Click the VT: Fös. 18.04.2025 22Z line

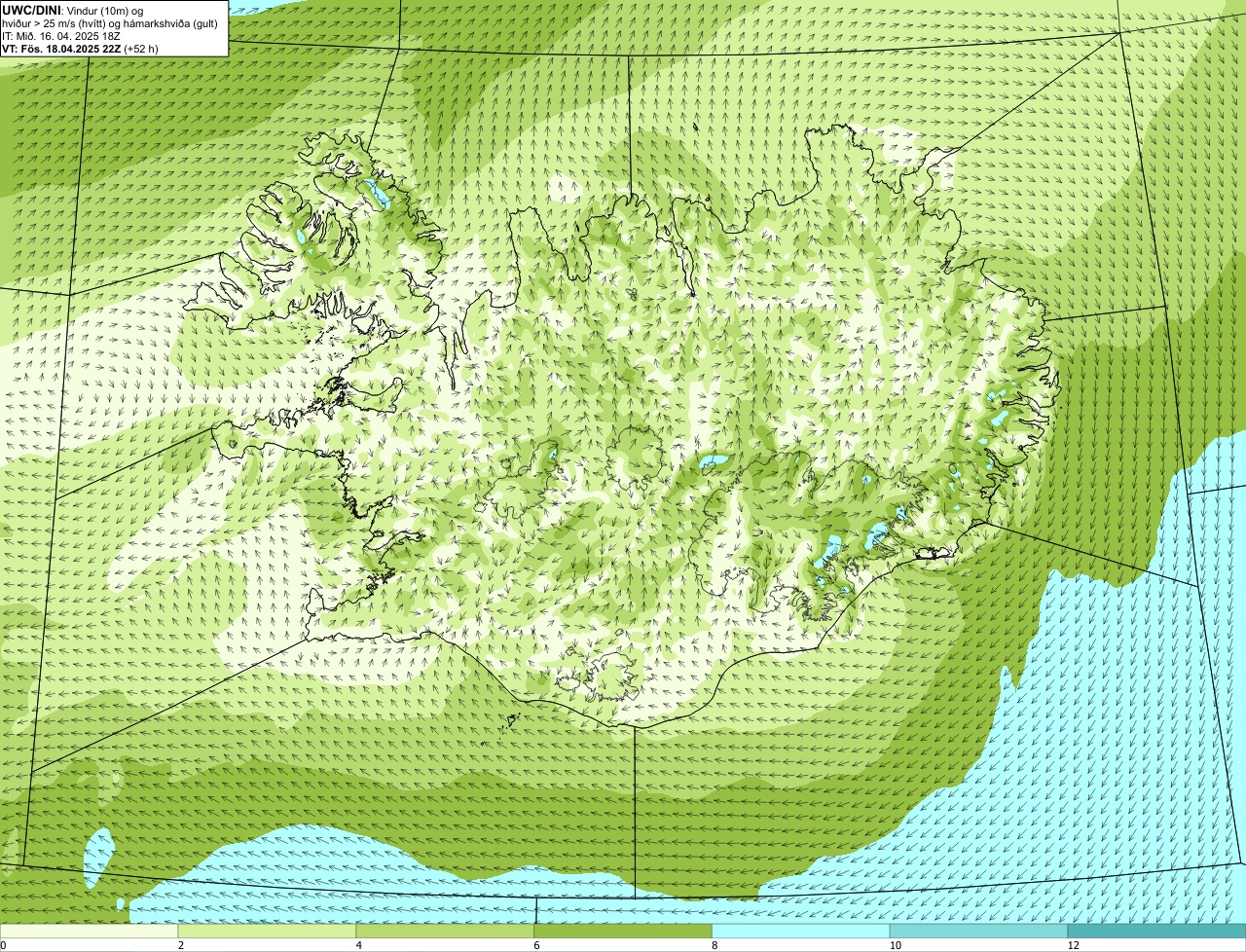click(x=80, y=48)
